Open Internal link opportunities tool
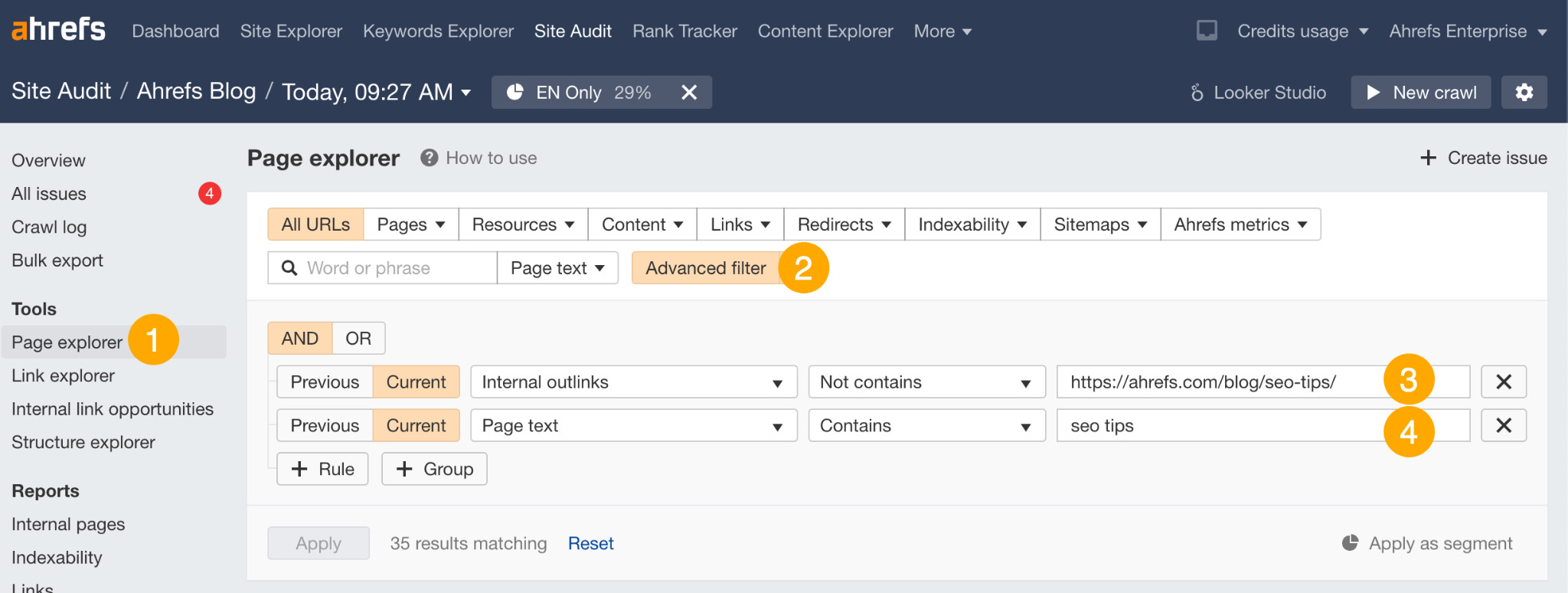 point(113,409)
